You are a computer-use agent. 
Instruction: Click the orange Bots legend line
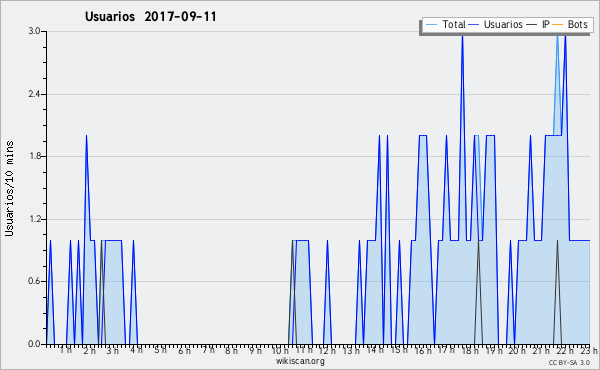(x=558, y=25)
